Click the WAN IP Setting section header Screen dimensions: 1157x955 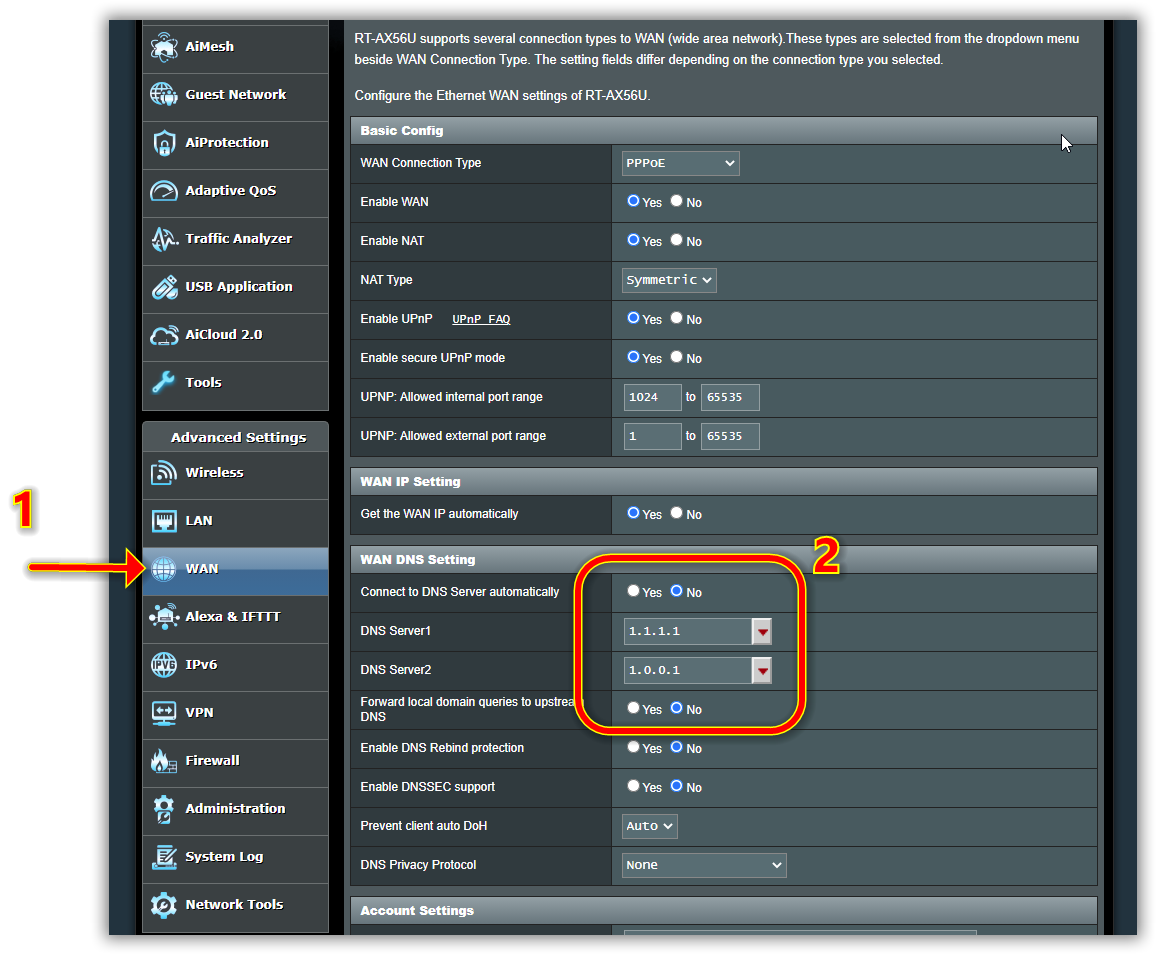click(724, 482)
